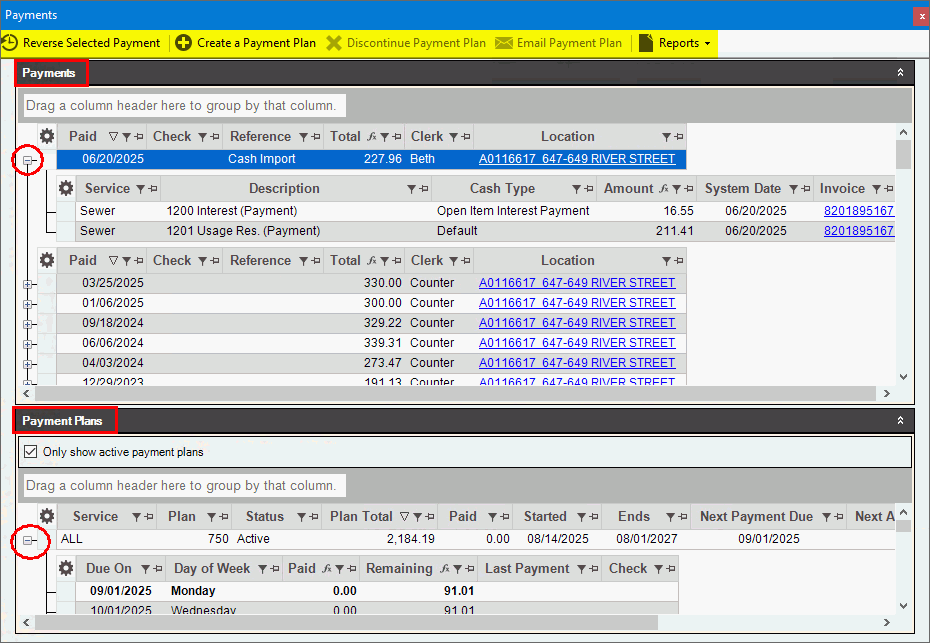Open location link for the 01/06/2025 payment
This screenshot has width=930, height=643.
(x=576, y=303)
